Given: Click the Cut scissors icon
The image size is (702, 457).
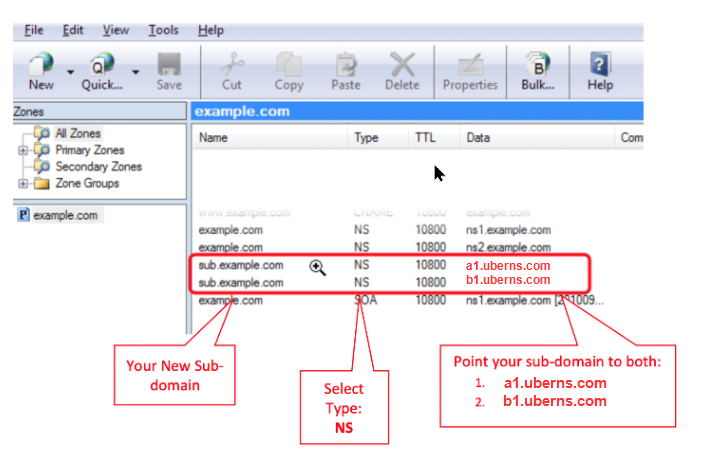Looking at the screenshot, I should click(231, 65).
